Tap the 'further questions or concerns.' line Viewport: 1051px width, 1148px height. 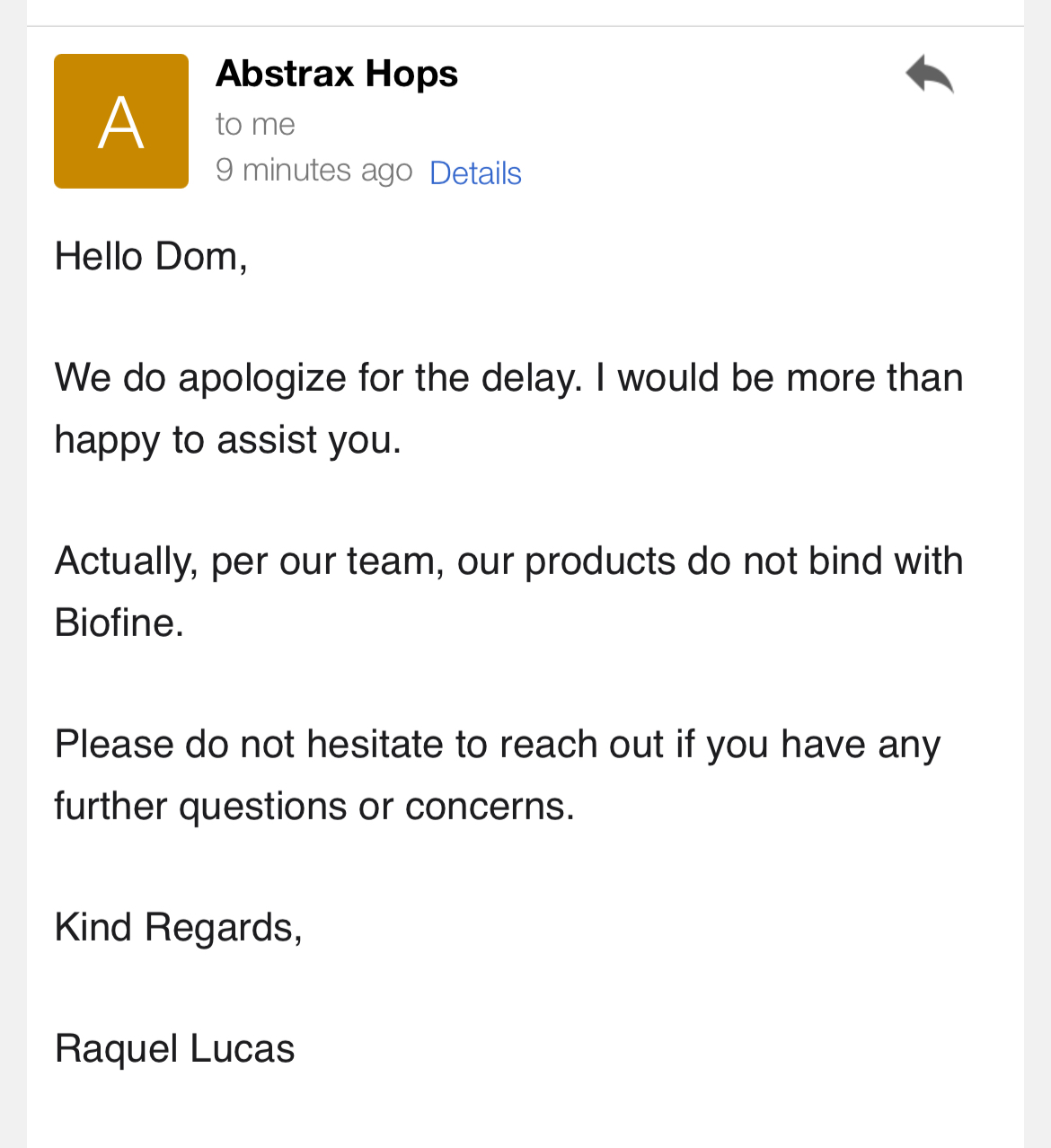coord(314,806)
